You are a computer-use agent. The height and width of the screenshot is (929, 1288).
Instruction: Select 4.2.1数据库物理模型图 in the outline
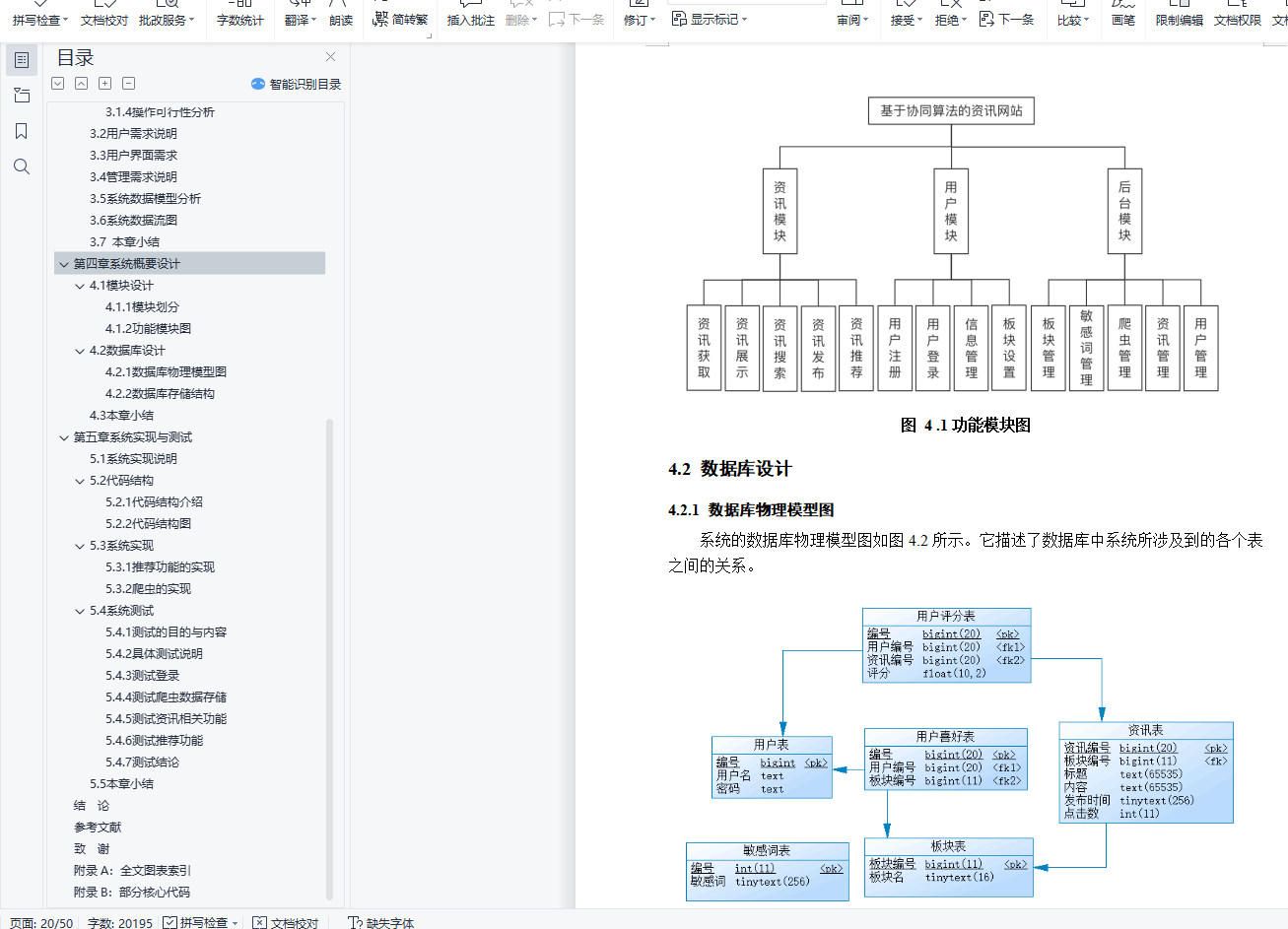click(x=166, y=372)
